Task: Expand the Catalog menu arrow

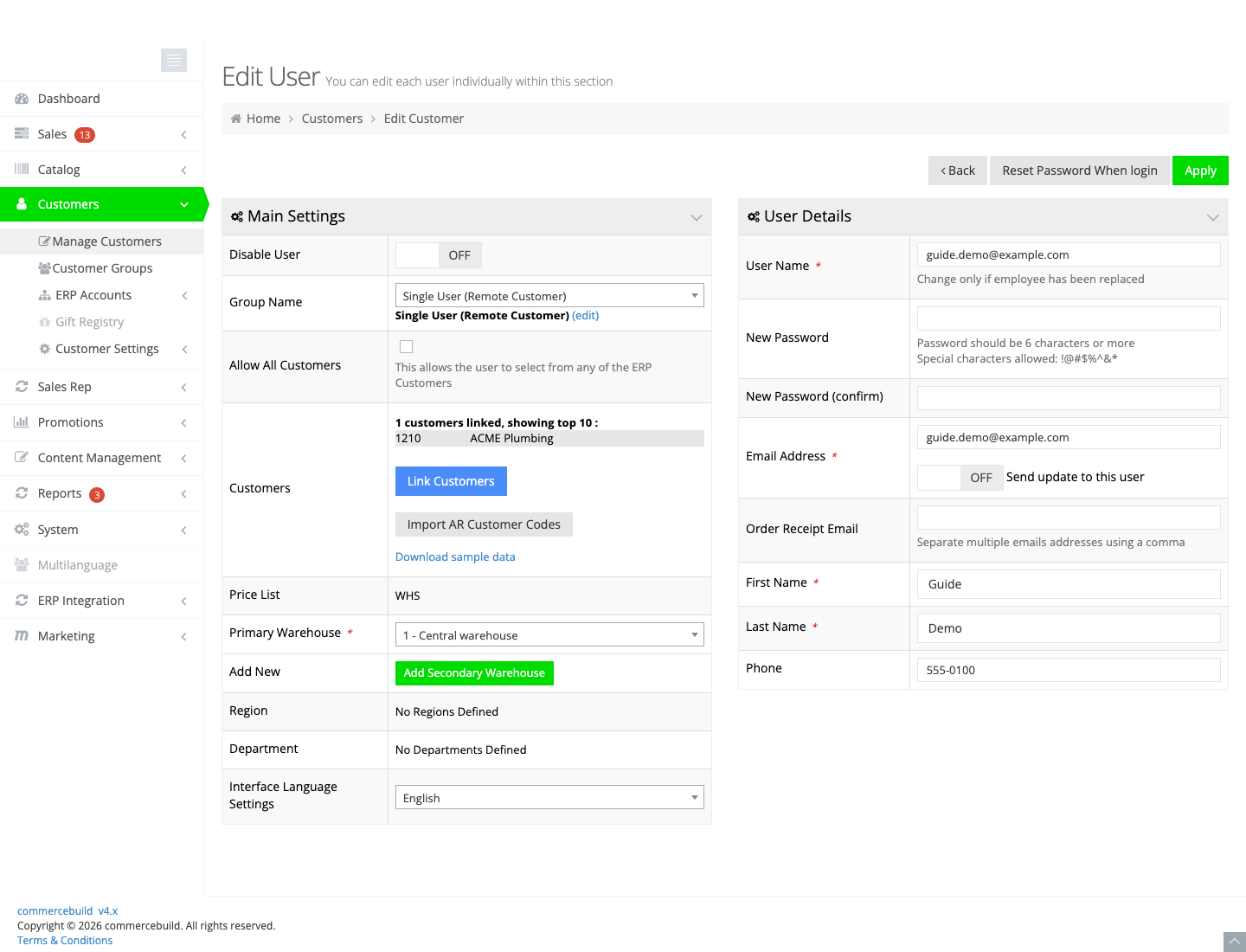Action: (183, 170)
